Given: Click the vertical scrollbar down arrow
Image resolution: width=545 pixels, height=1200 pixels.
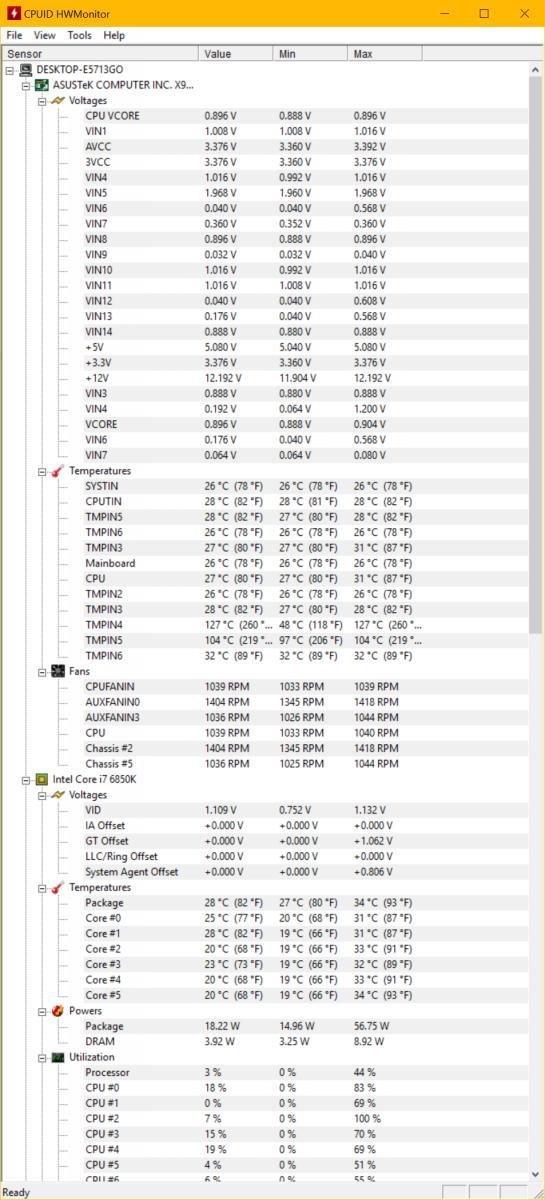Looking at the screenshot, I should (x=535, y=1175).
